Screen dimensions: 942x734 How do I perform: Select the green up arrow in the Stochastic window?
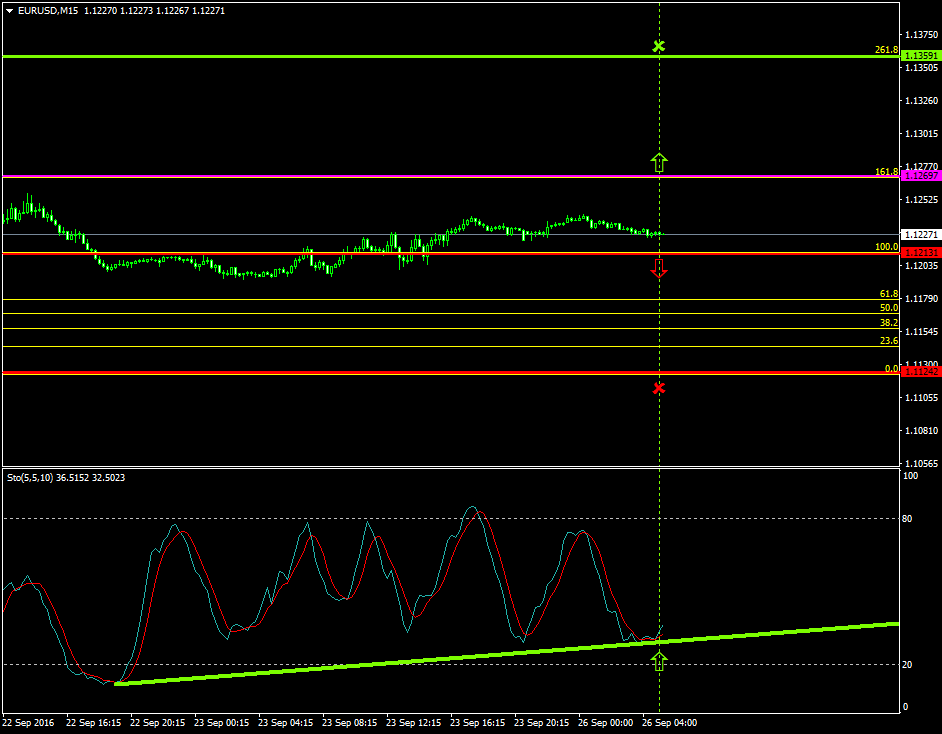coord(658,660)
